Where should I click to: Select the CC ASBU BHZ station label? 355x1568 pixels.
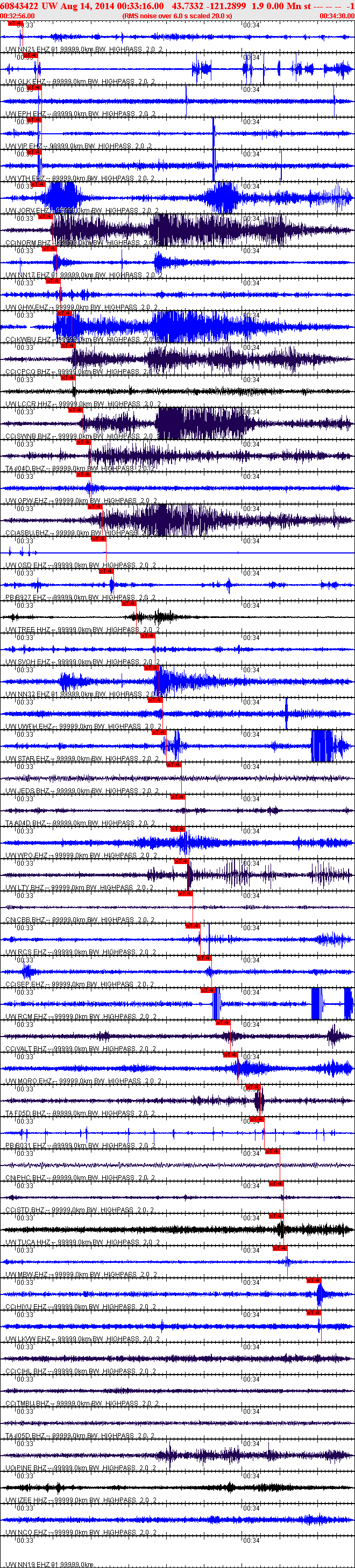(x=81, y=533)
